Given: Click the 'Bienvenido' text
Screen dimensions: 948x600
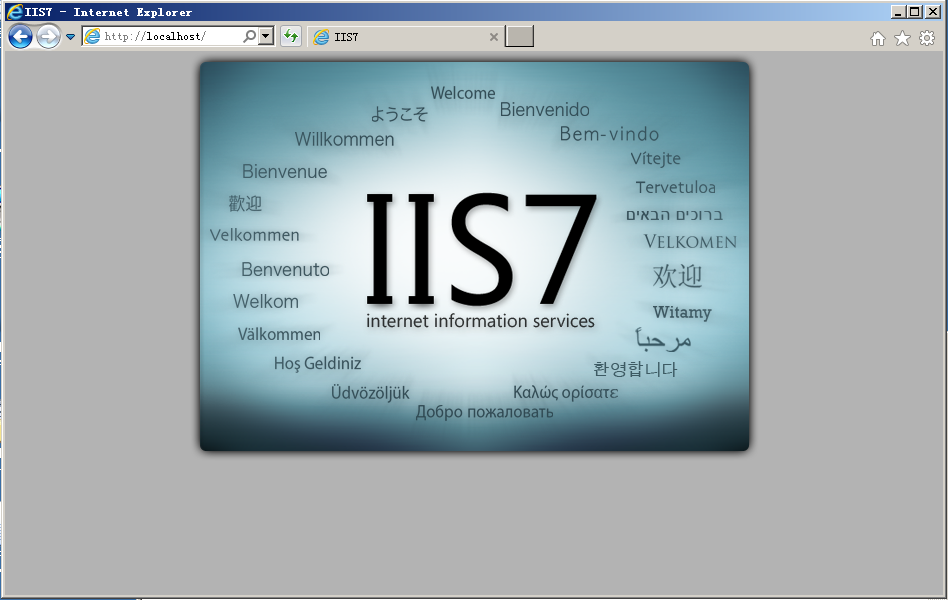Looking at the screenshot, I should point(544,109).
